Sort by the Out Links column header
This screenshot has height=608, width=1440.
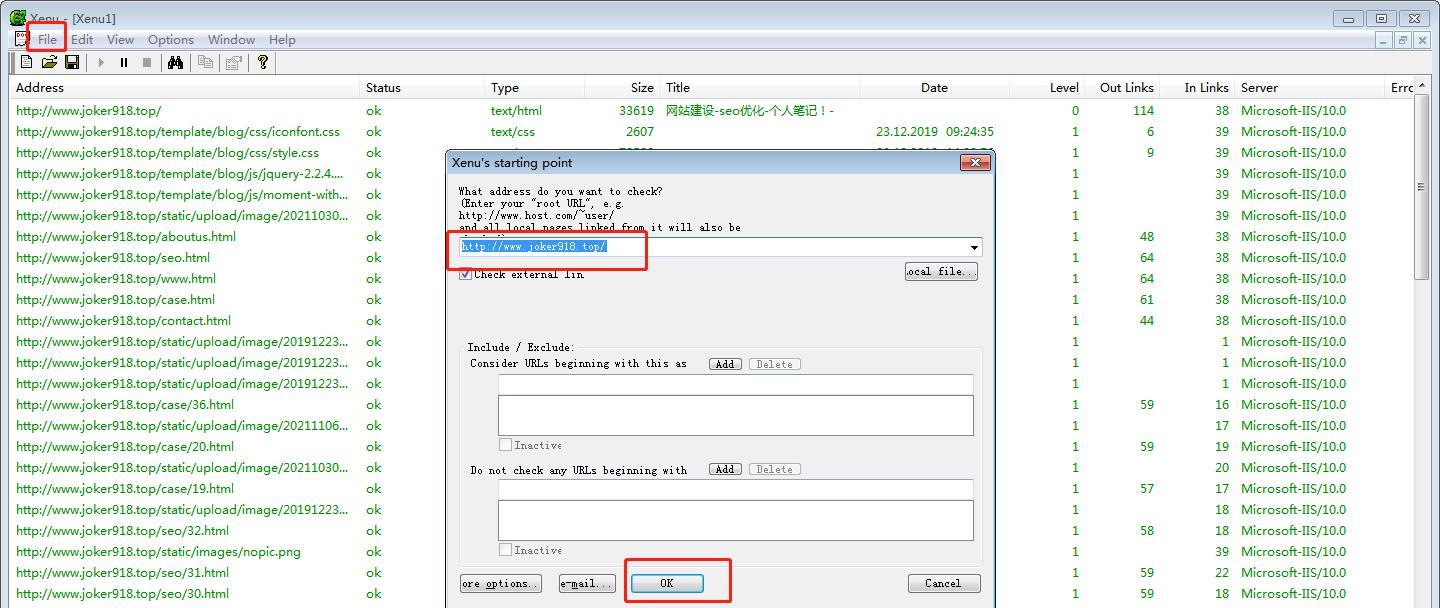tap(1122, 88)
